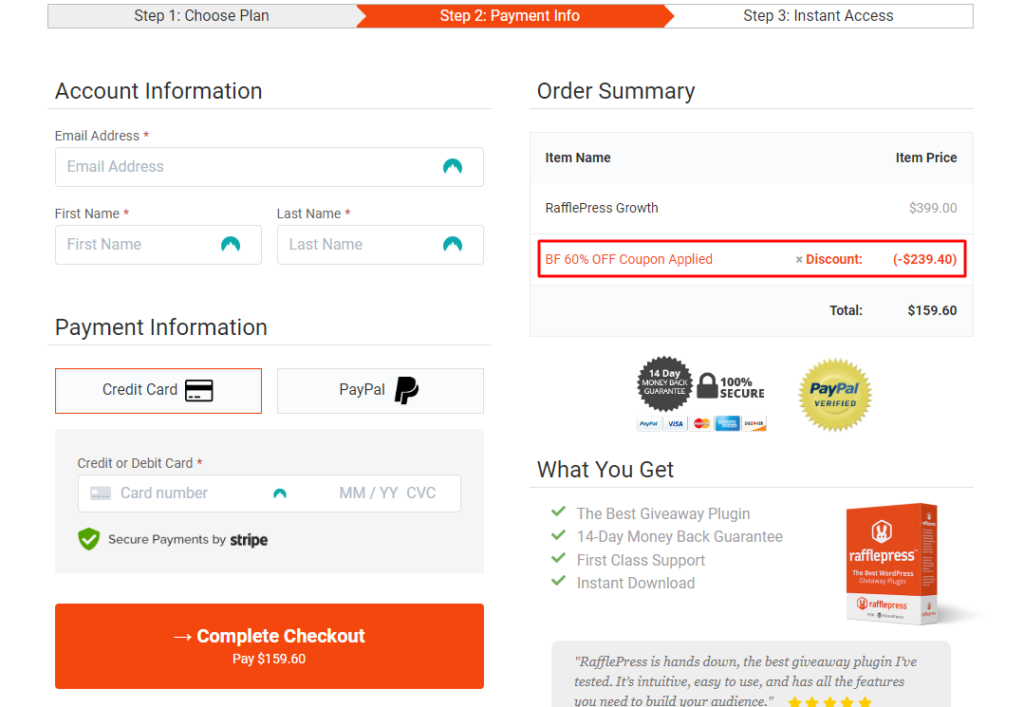Screen dimensions: 1024x707
Task: Click the 14 Day Money Back Guarantee badge
Action: 665,384
